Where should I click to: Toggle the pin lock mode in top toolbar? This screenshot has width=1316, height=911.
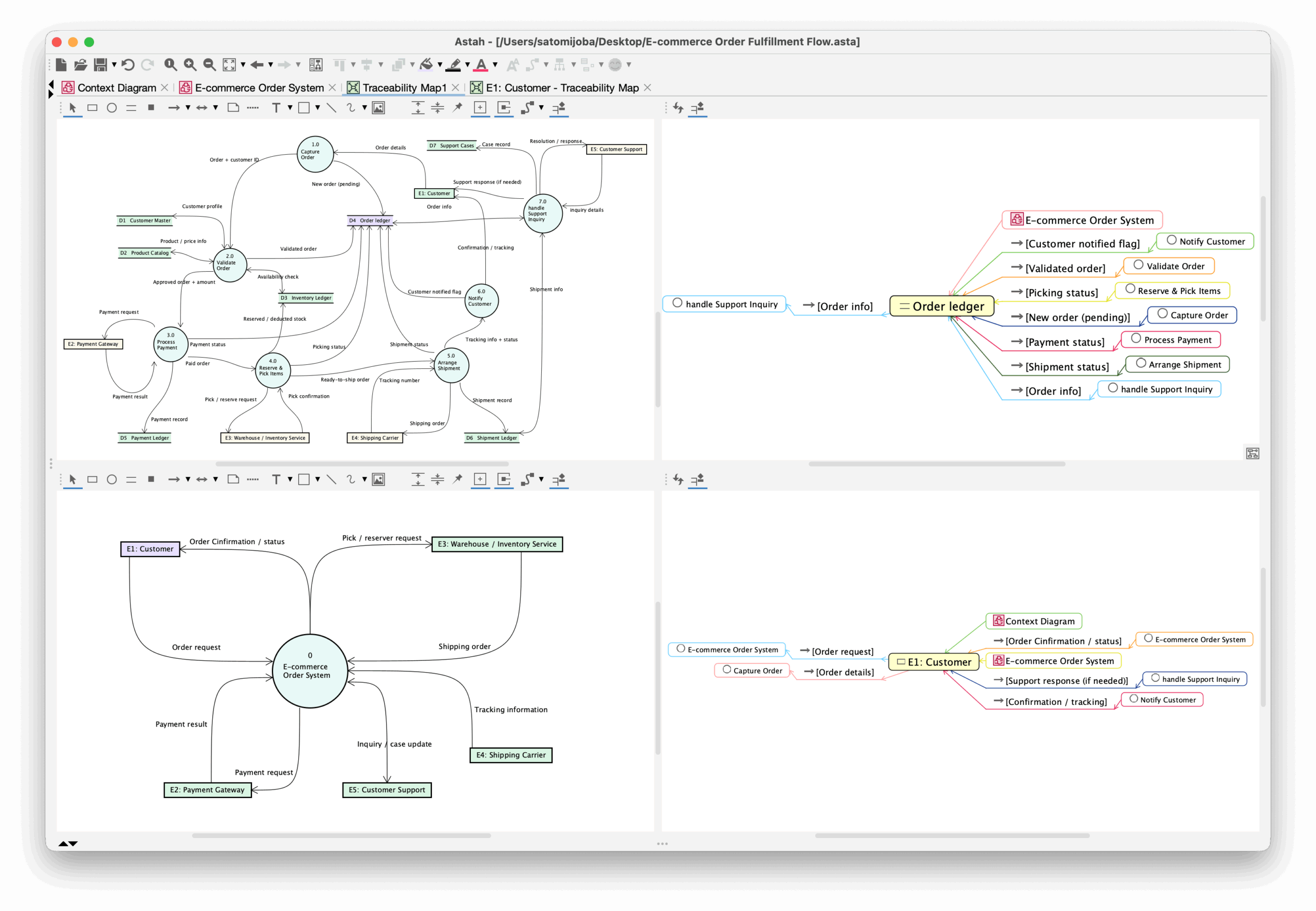coord(458,107)
